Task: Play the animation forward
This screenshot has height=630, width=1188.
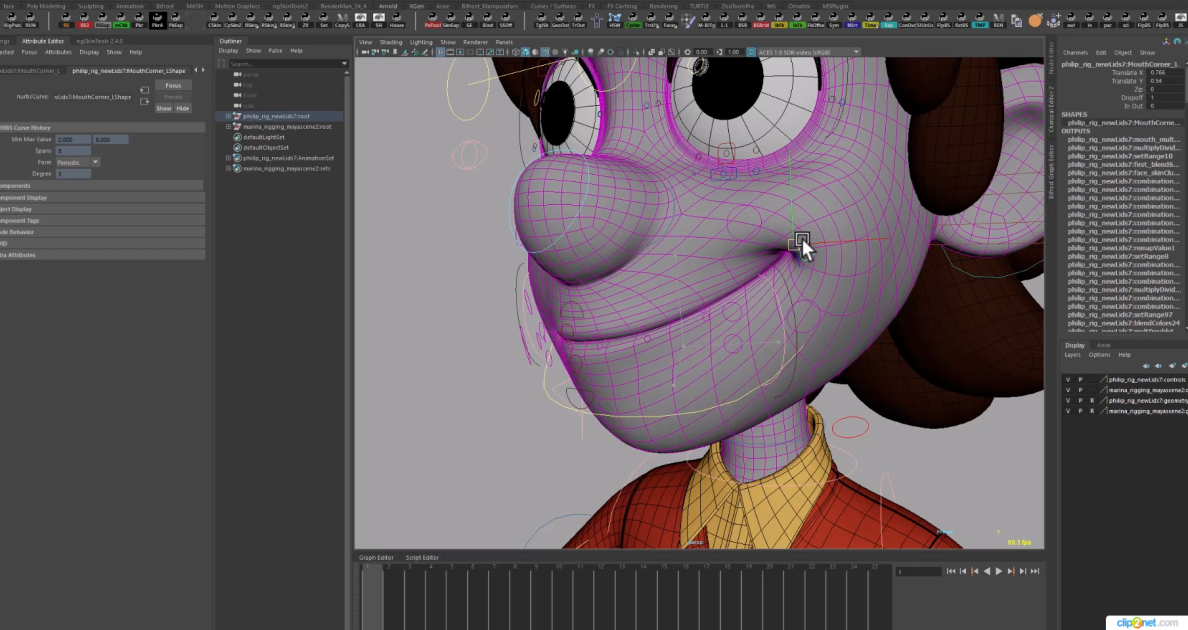Action: (999, 571)
